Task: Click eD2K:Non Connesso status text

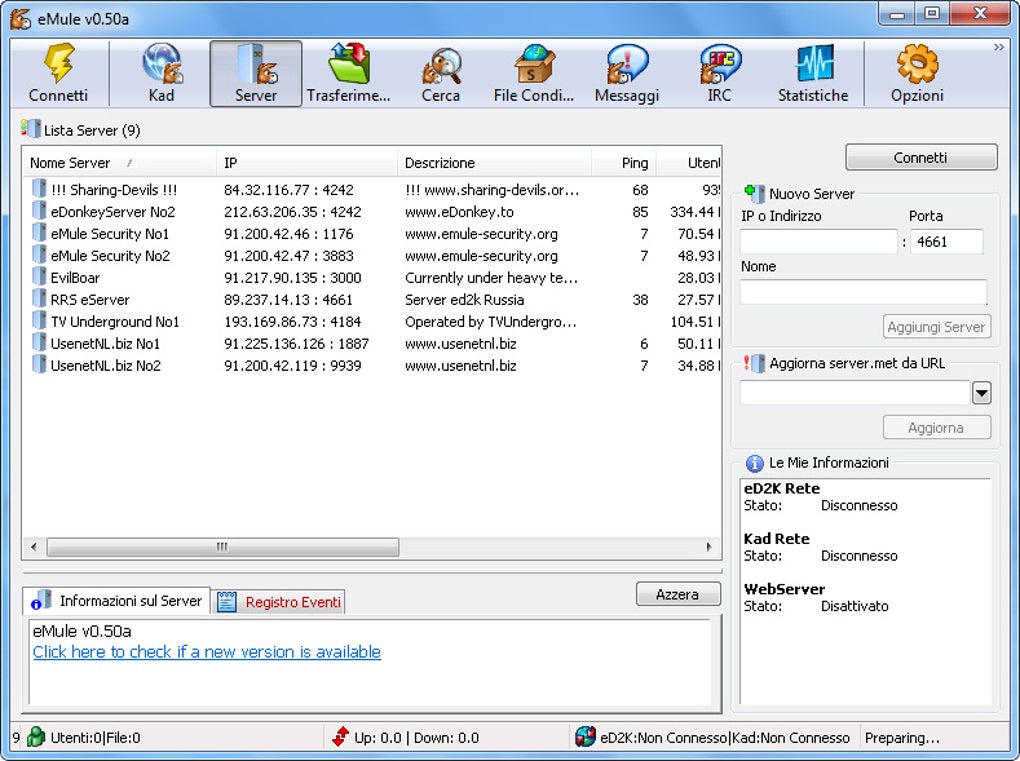Action: pyautogui.click(x=664, y=738)
